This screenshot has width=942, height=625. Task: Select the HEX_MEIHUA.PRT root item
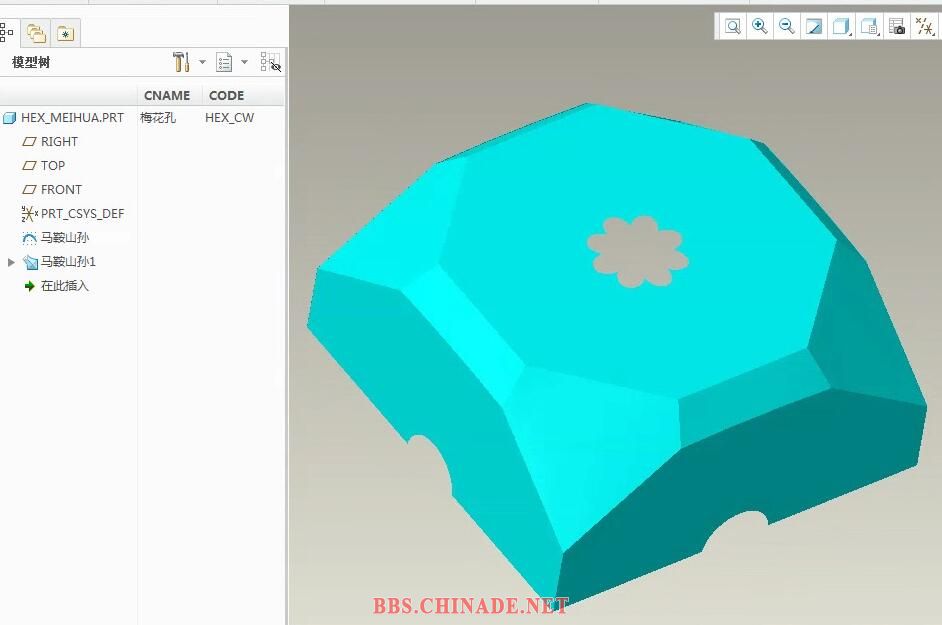71,118
